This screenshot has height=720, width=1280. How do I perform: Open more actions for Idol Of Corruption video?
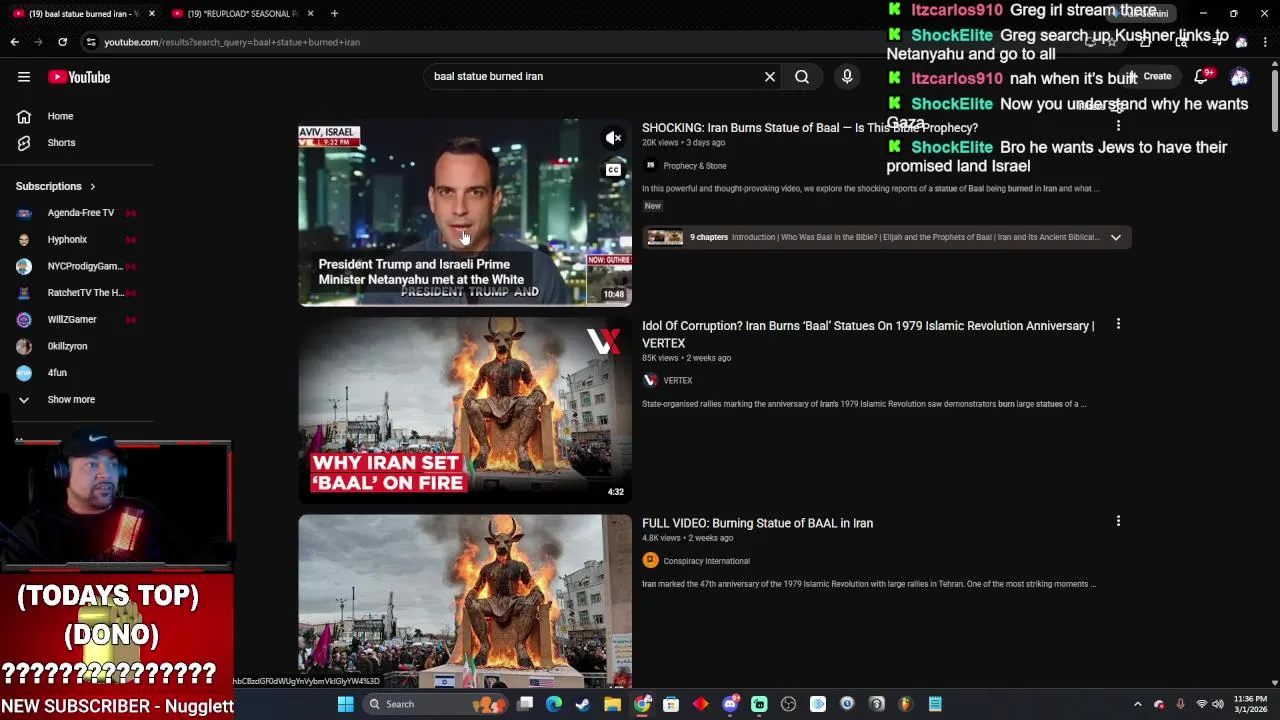coord(1118,324)
